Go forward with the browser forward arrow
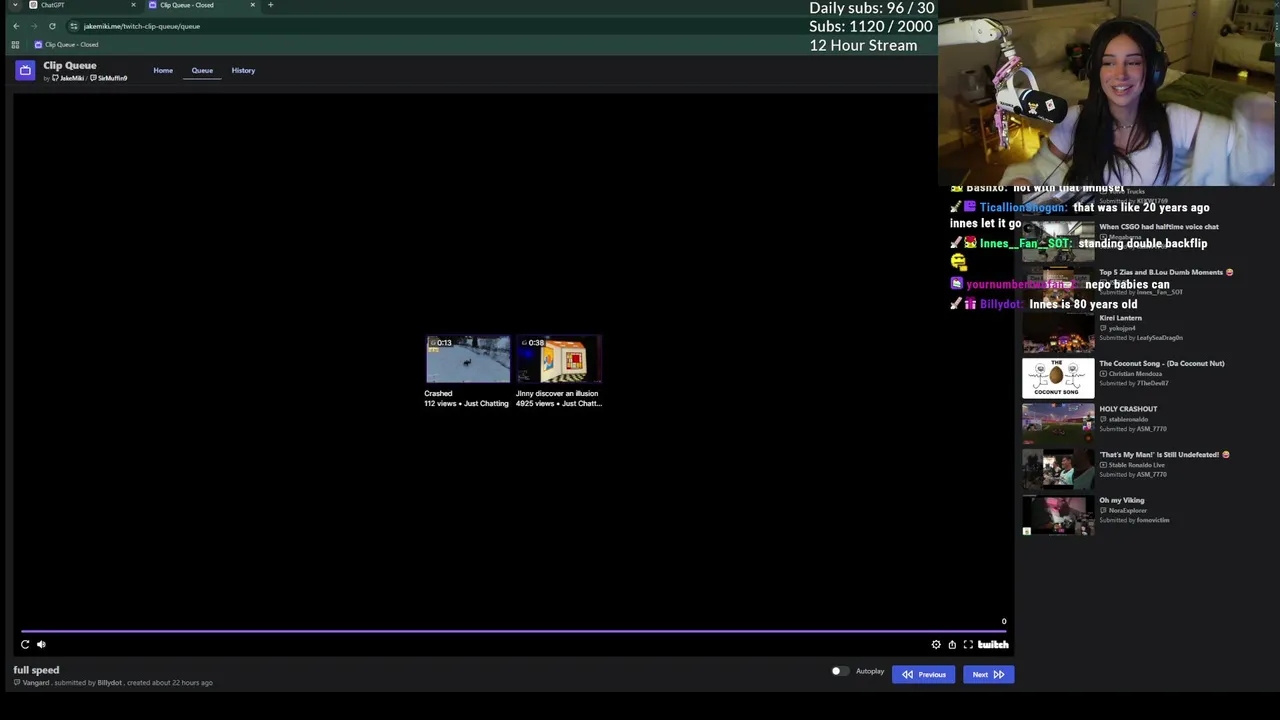1280x720 pixels. tap(34, 26)
